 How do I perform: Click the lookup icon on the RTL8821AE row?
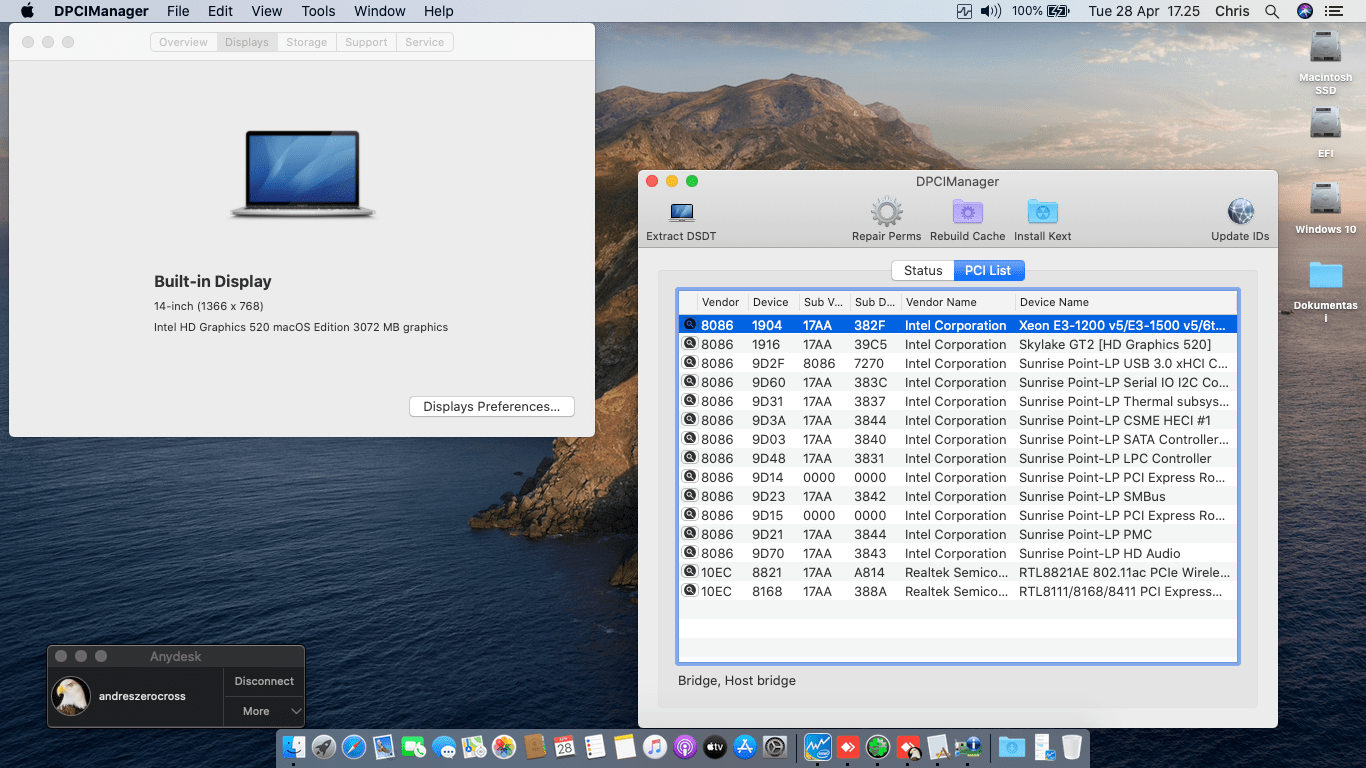[689, 572]
